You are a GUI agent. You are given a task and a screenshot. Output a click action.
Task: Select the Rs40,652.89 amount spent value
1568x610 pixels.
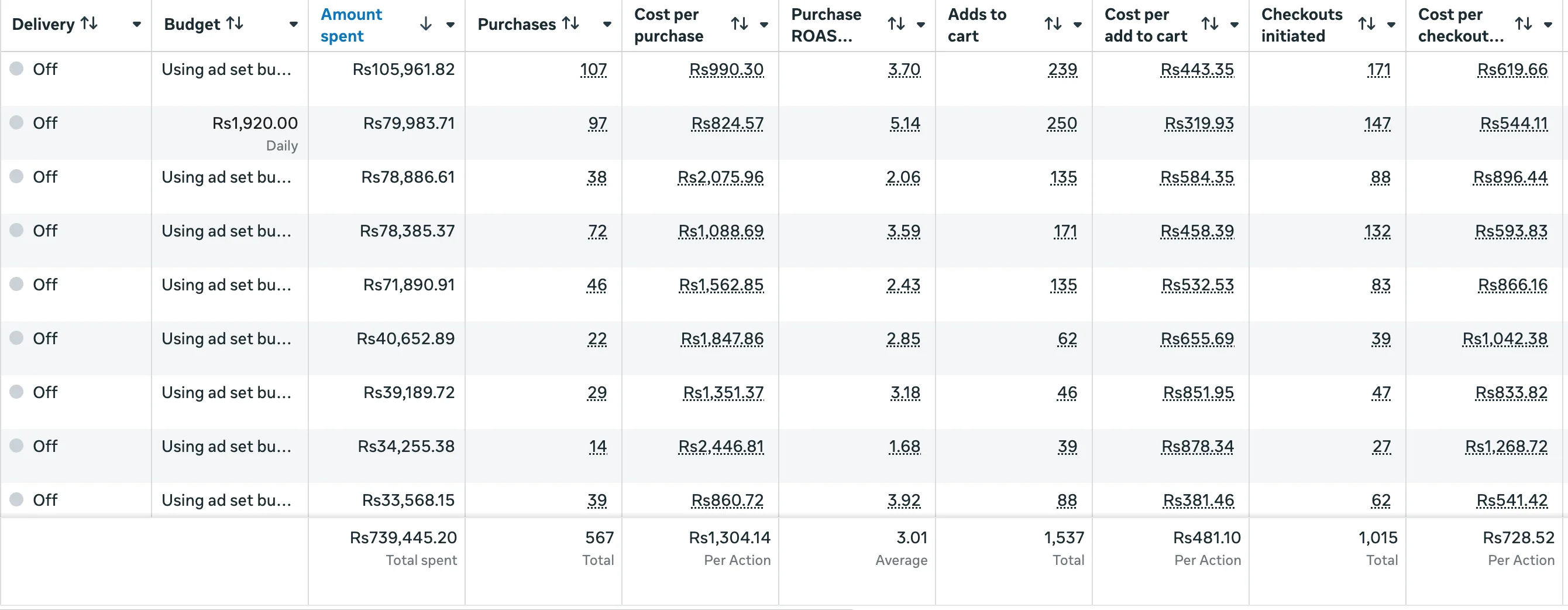click(405, 338)
